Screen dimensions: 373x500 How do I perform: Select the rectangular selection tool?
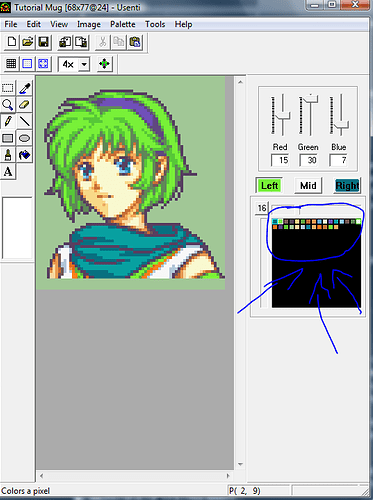pos(8,88)
